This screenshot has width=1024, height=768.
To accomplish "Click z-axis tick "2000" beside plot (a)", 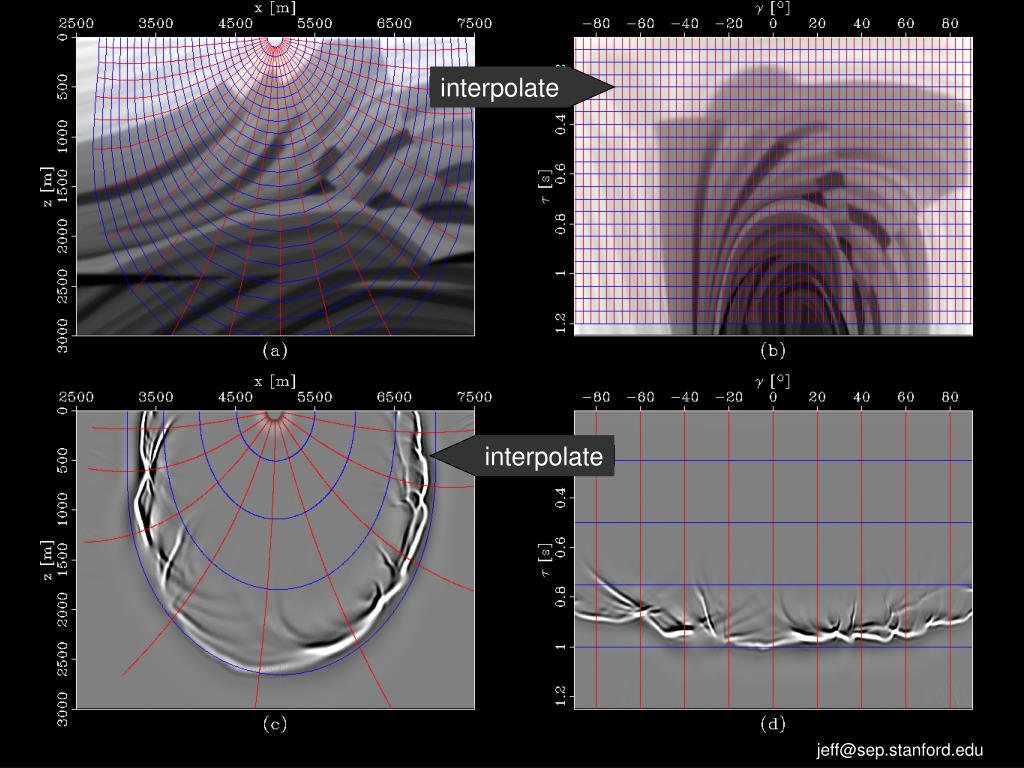I will click(63, 236).
